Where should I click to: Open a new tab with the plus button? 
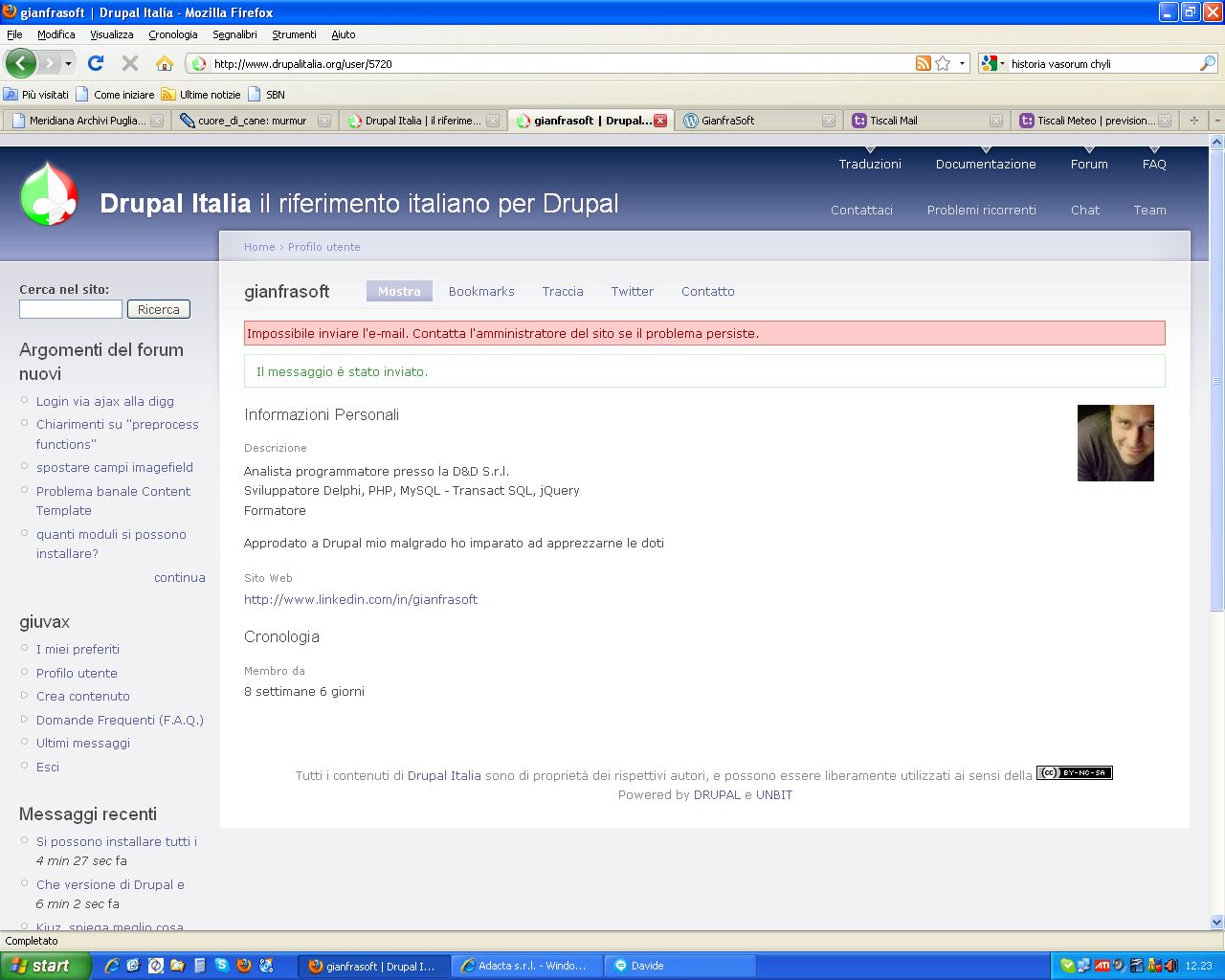[1193, 121]
